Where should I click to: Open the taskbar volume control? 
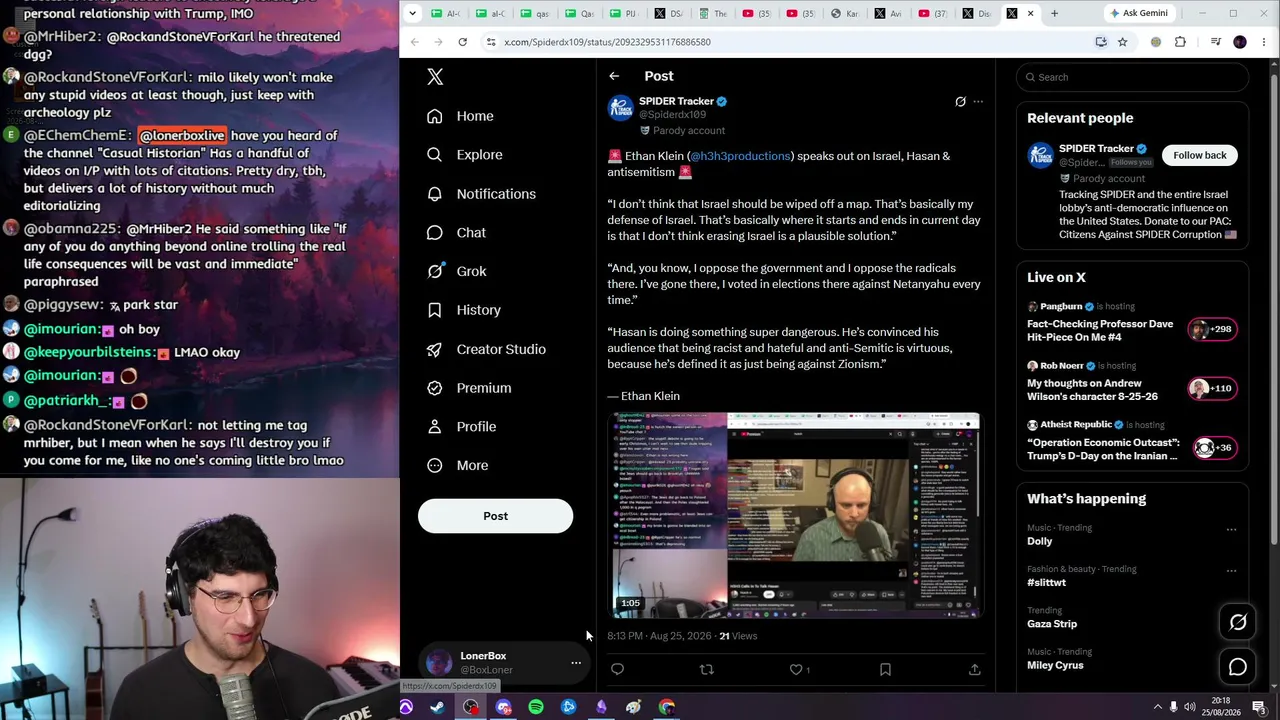[x=1190, y=707]
